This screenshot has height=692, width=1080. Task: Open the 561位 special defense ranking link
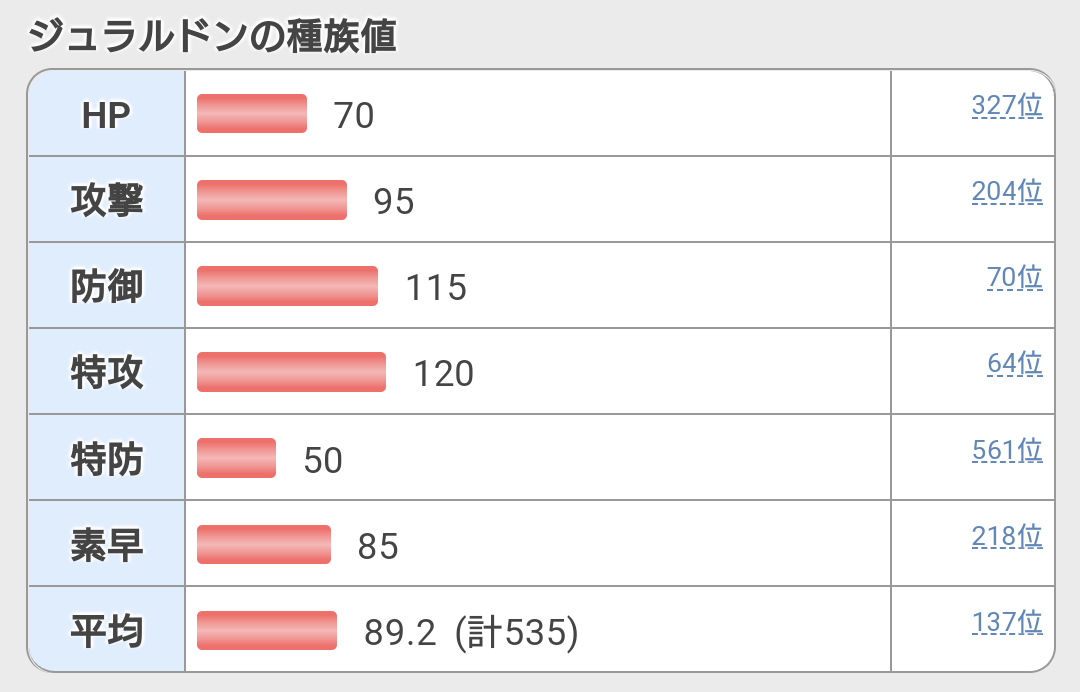pyautogui.click(x=1006, y=451)
